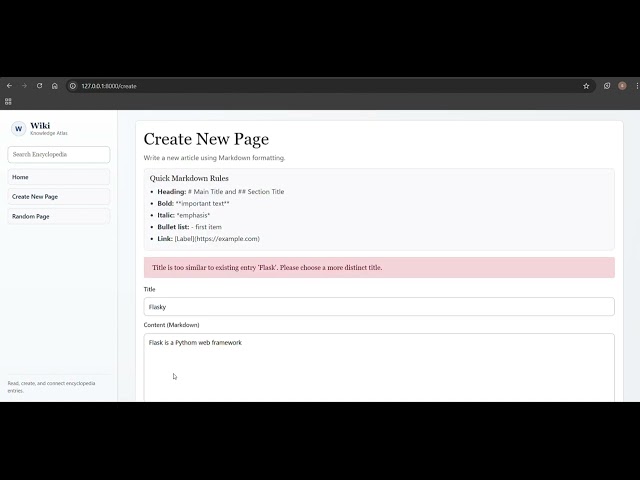Viewport: 640px width, 480px height.
Task: Click the Wiki 'W' logo icon
Action: (x=18, y=129)
